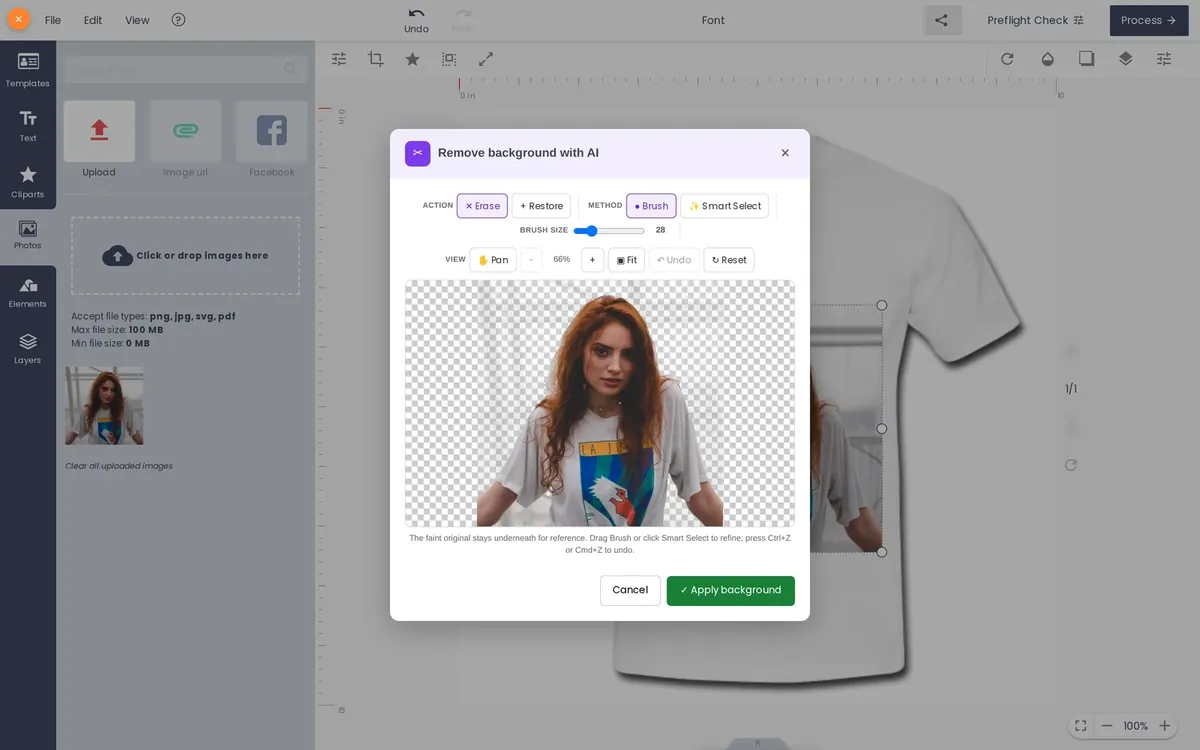The image size is (1200, 750).
Task: Click the fullscreen icon at bottom right
Action: 1081,726
